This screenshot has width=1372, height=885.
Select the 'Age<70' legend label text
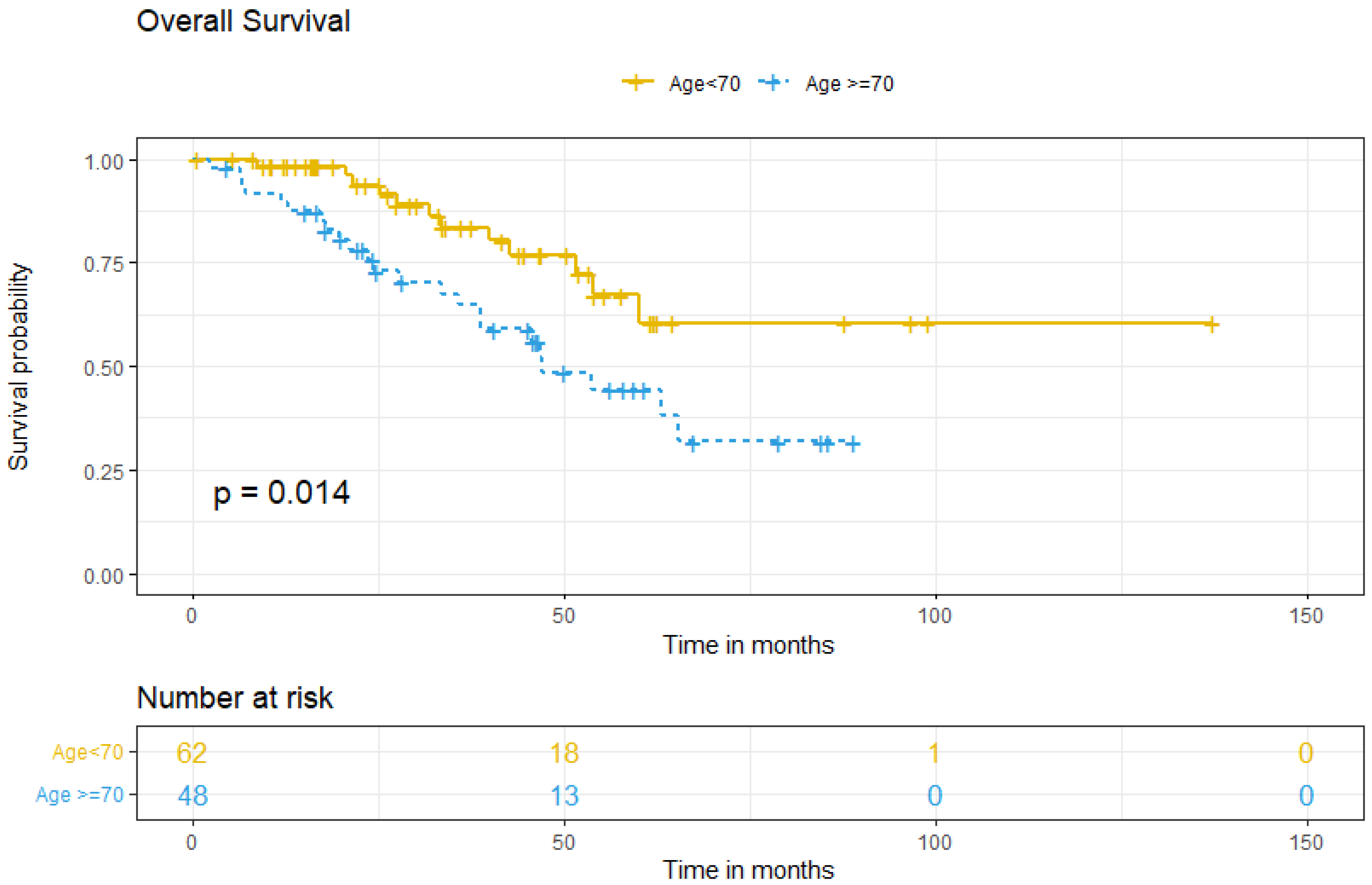pyautogui.click(x=704, y=84)
